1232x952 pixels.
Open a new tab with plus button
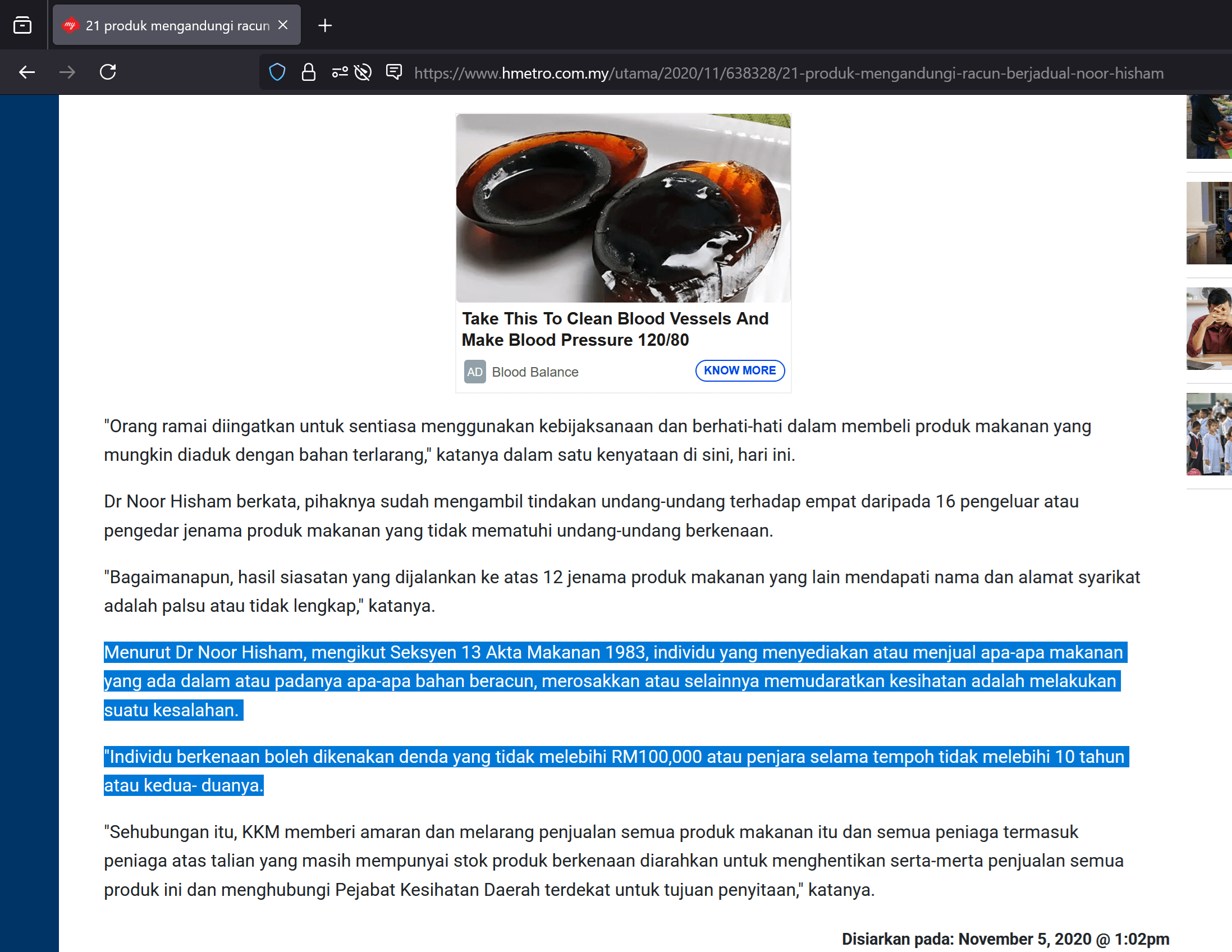click(x=325, y=25)
